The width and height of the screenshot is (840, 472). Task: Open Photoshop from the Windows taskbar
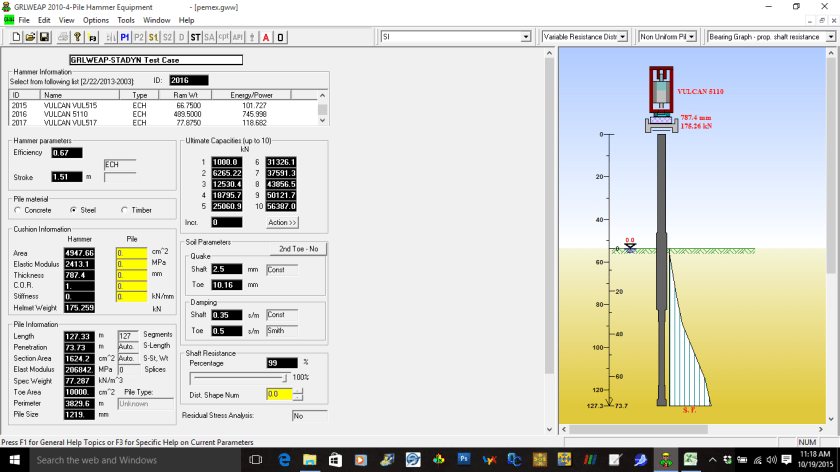pyautogui.click(x=464, y=460)
